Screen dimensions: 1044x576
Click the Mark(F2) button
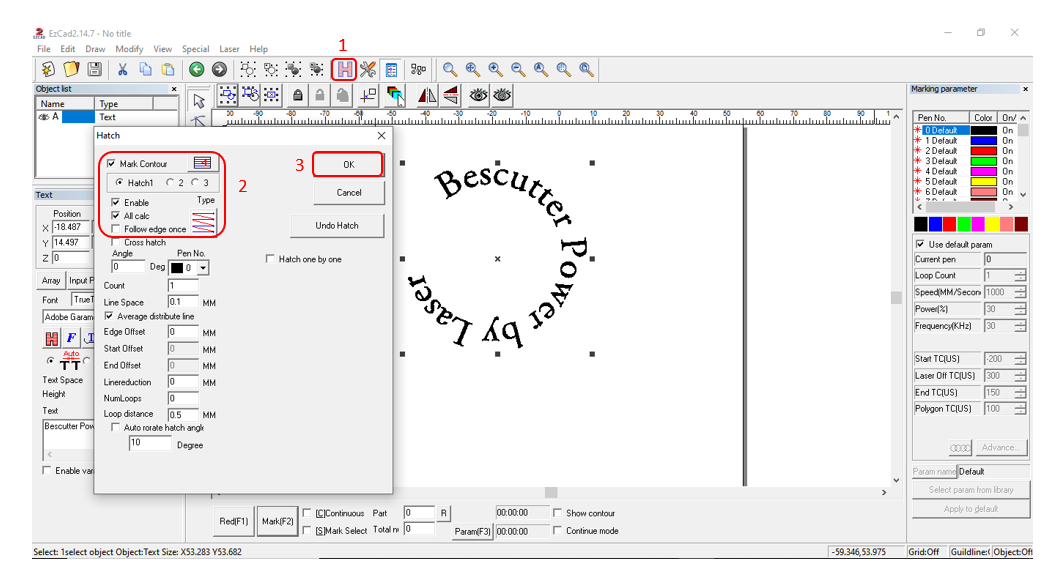[x=278, y=521]
